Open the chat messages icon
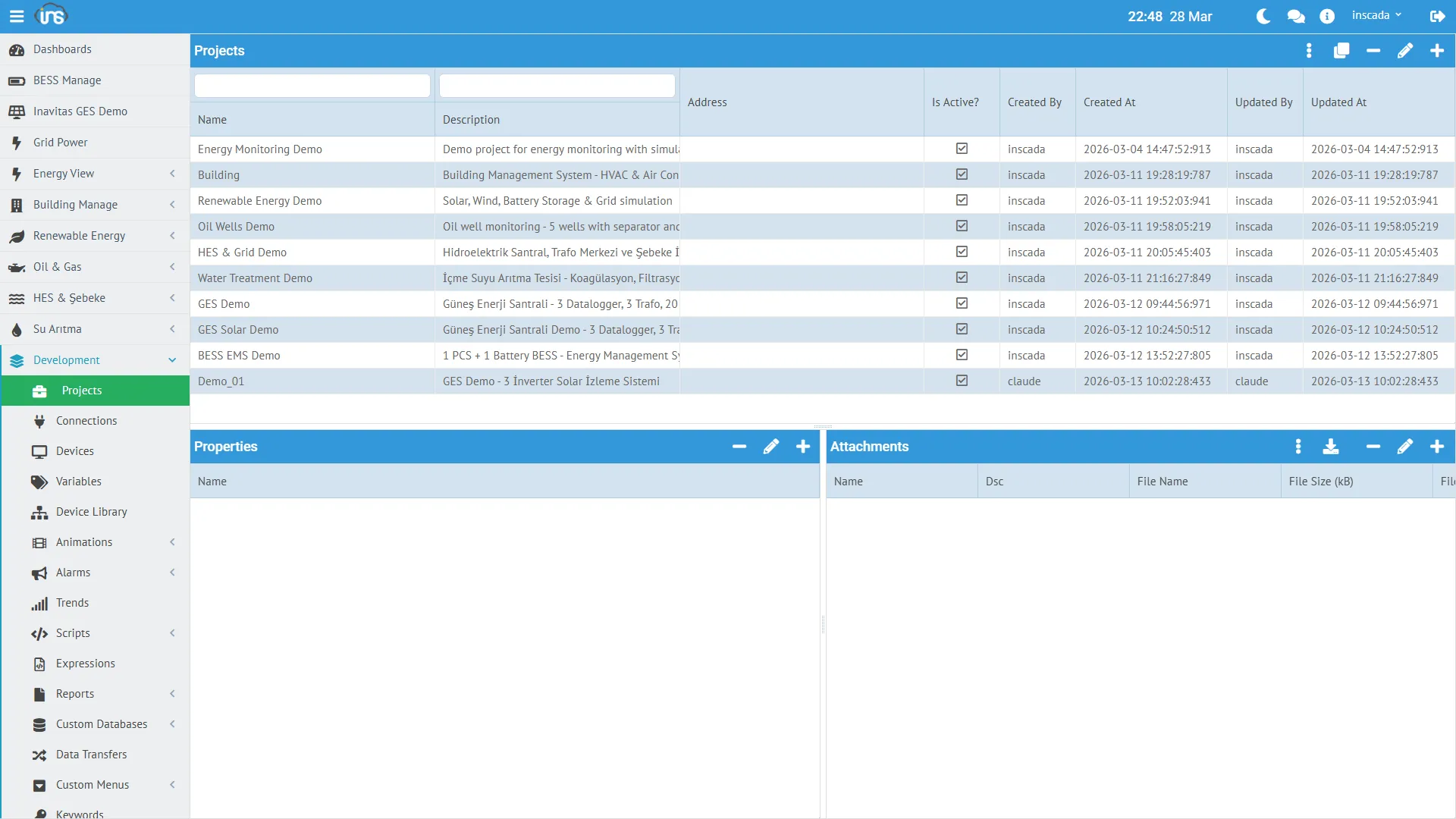1456x819 pixels. point(1295,16)
